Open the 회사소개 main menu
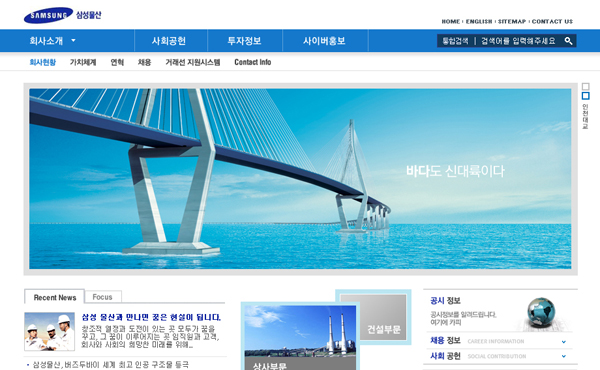Image resolution: width=600 pixels, height=370 pixels. click(46, 41)
